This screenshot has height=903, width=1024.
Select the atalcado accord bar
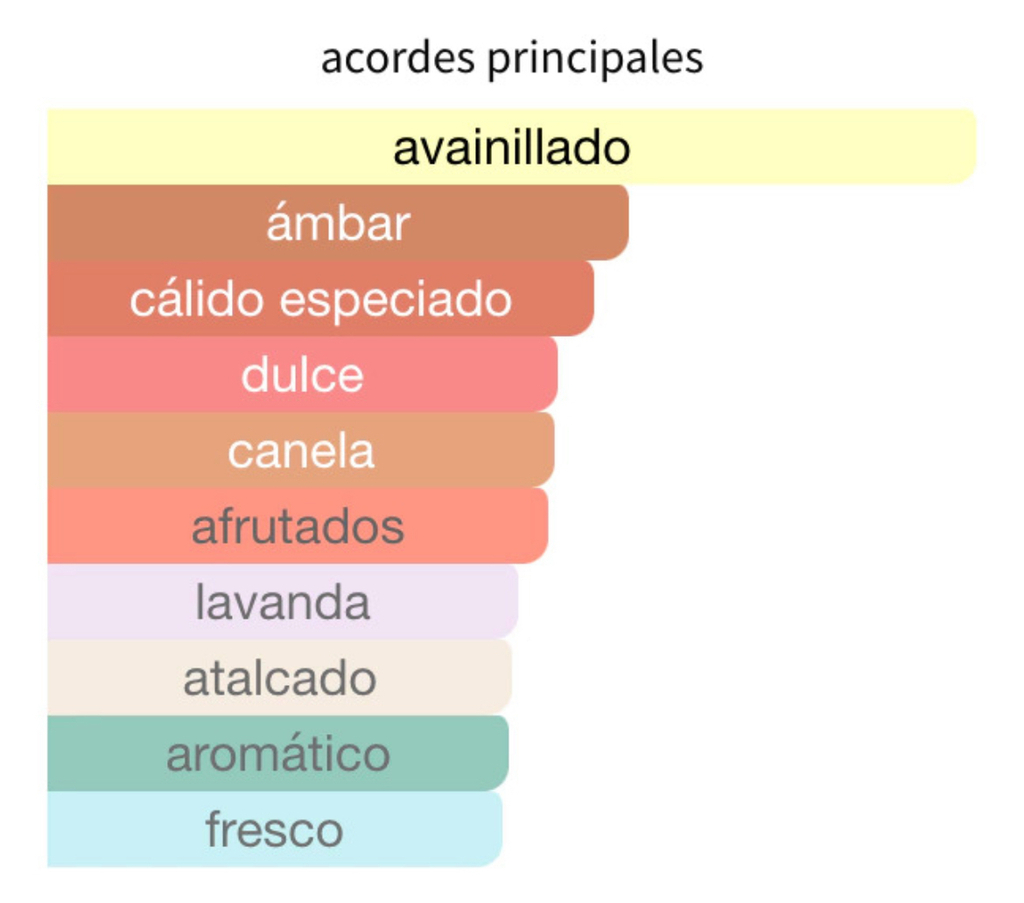click(x=280, y=677)
